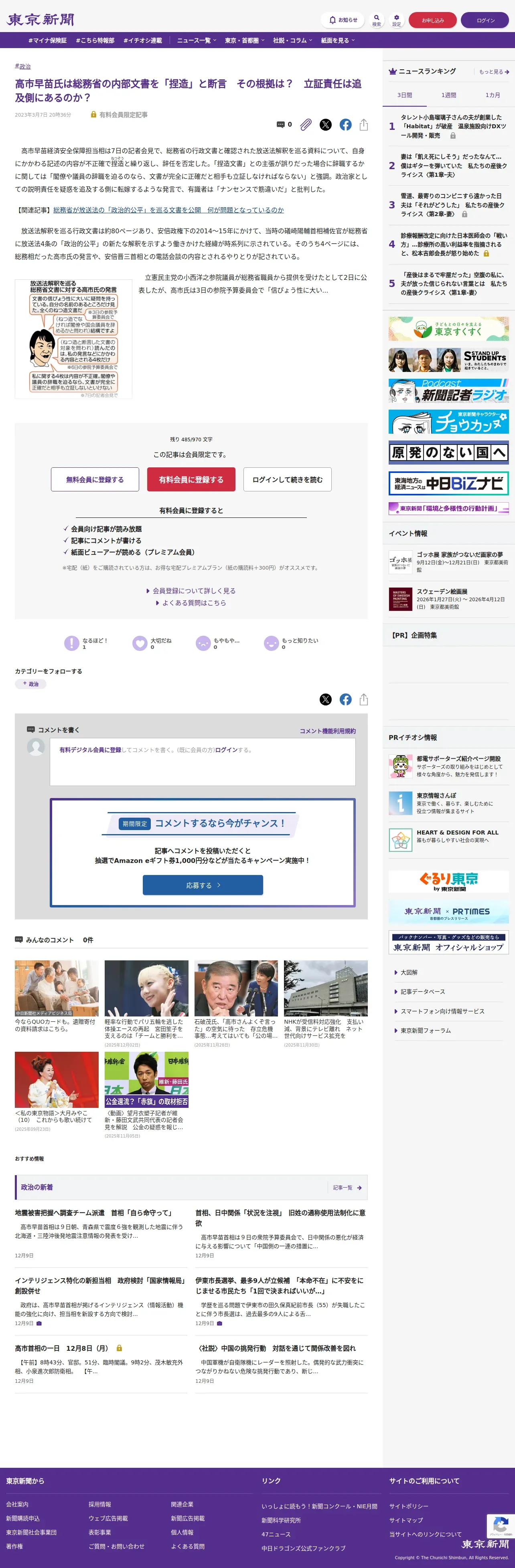Screen dimensions: 515x1568
Task: Expand the ニュース一覧 menu
Action: [196, 40]
